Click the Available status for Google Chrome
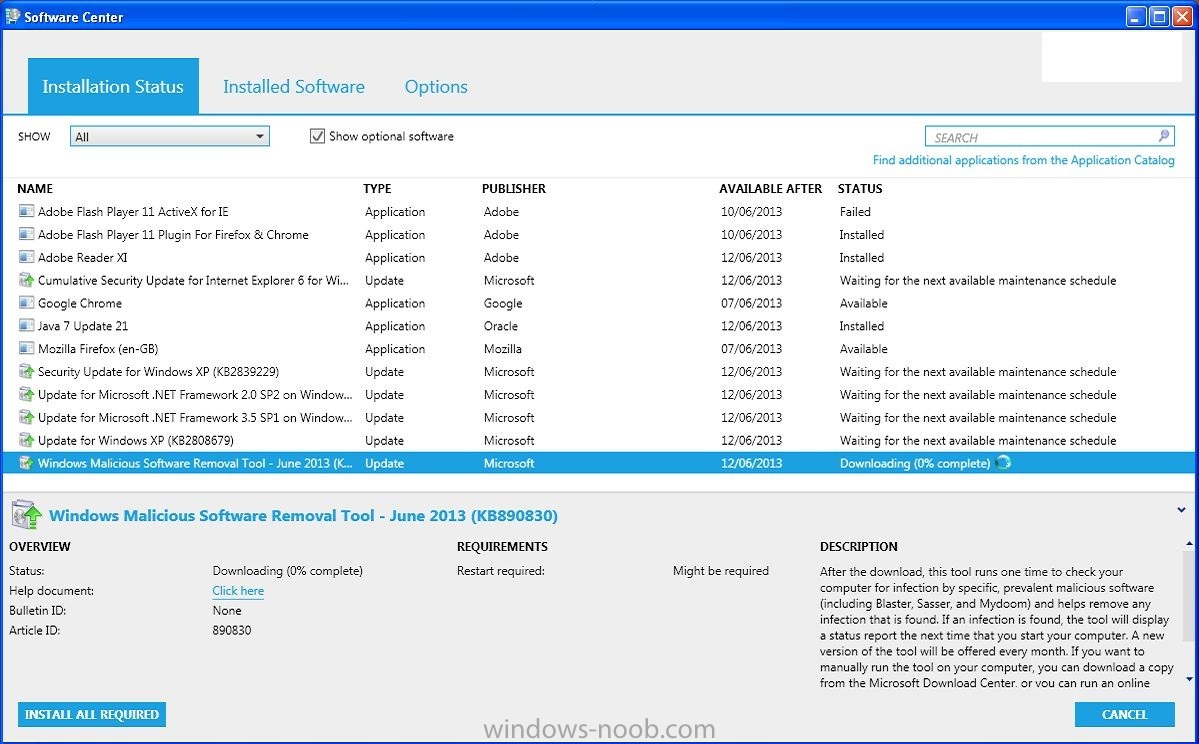The image size is (1199, 744). [x=863, y=303]
